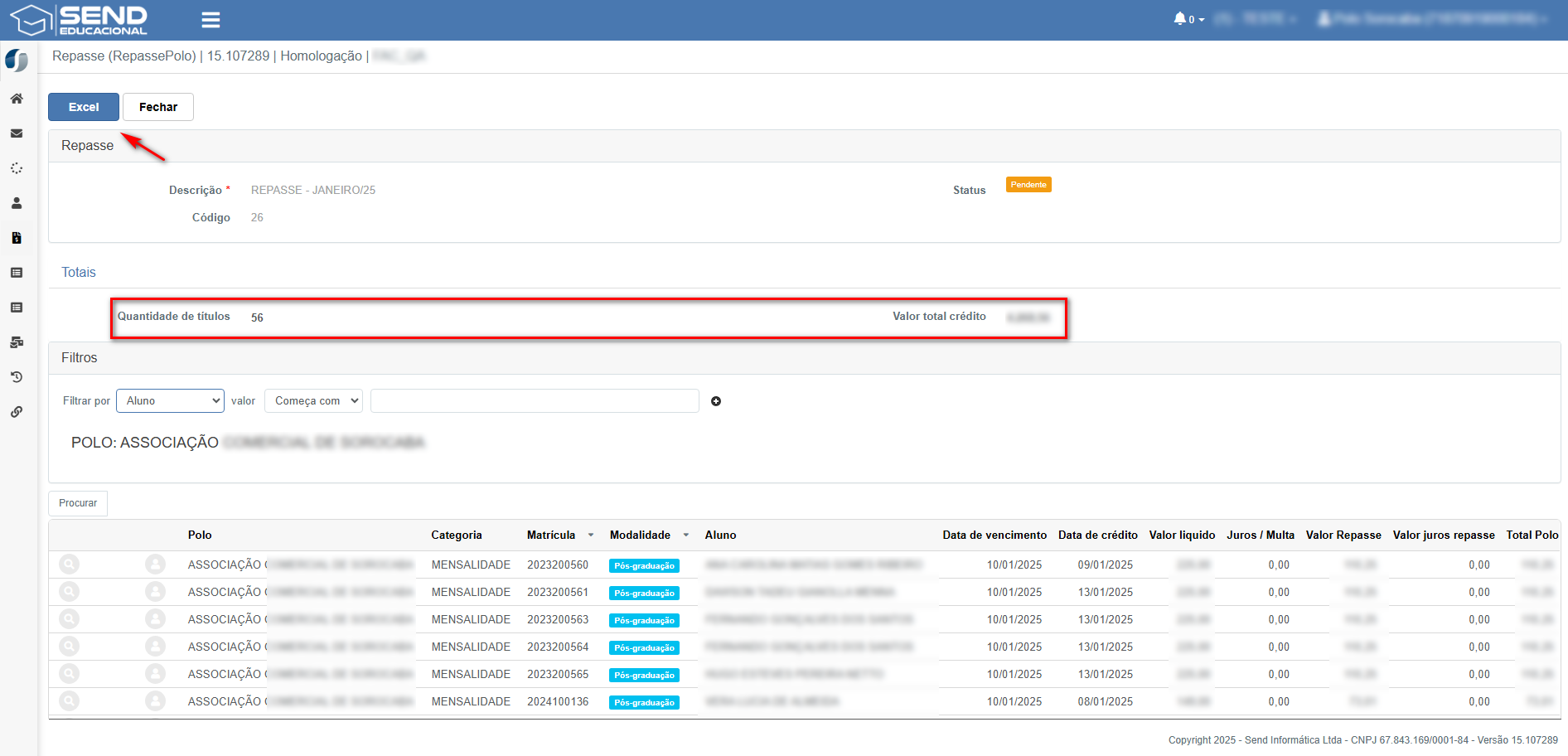Open student profile icon for matrícula 2023200565
This screenshot has height=756, width=1568.
(x=155, y=674)
